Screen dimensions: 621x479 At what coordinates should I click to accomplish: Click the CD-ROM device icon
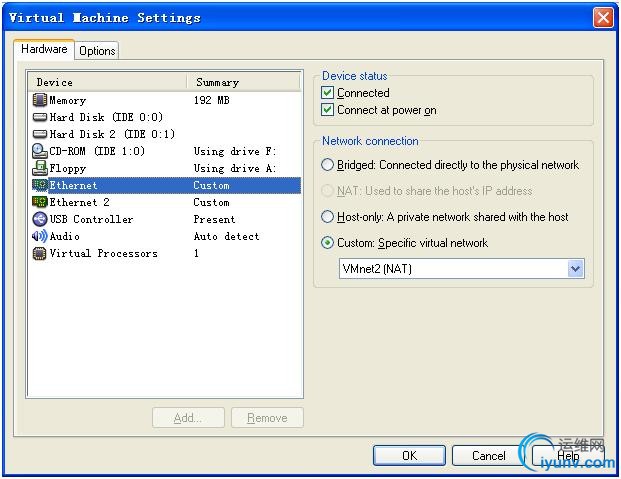point(40,151)
